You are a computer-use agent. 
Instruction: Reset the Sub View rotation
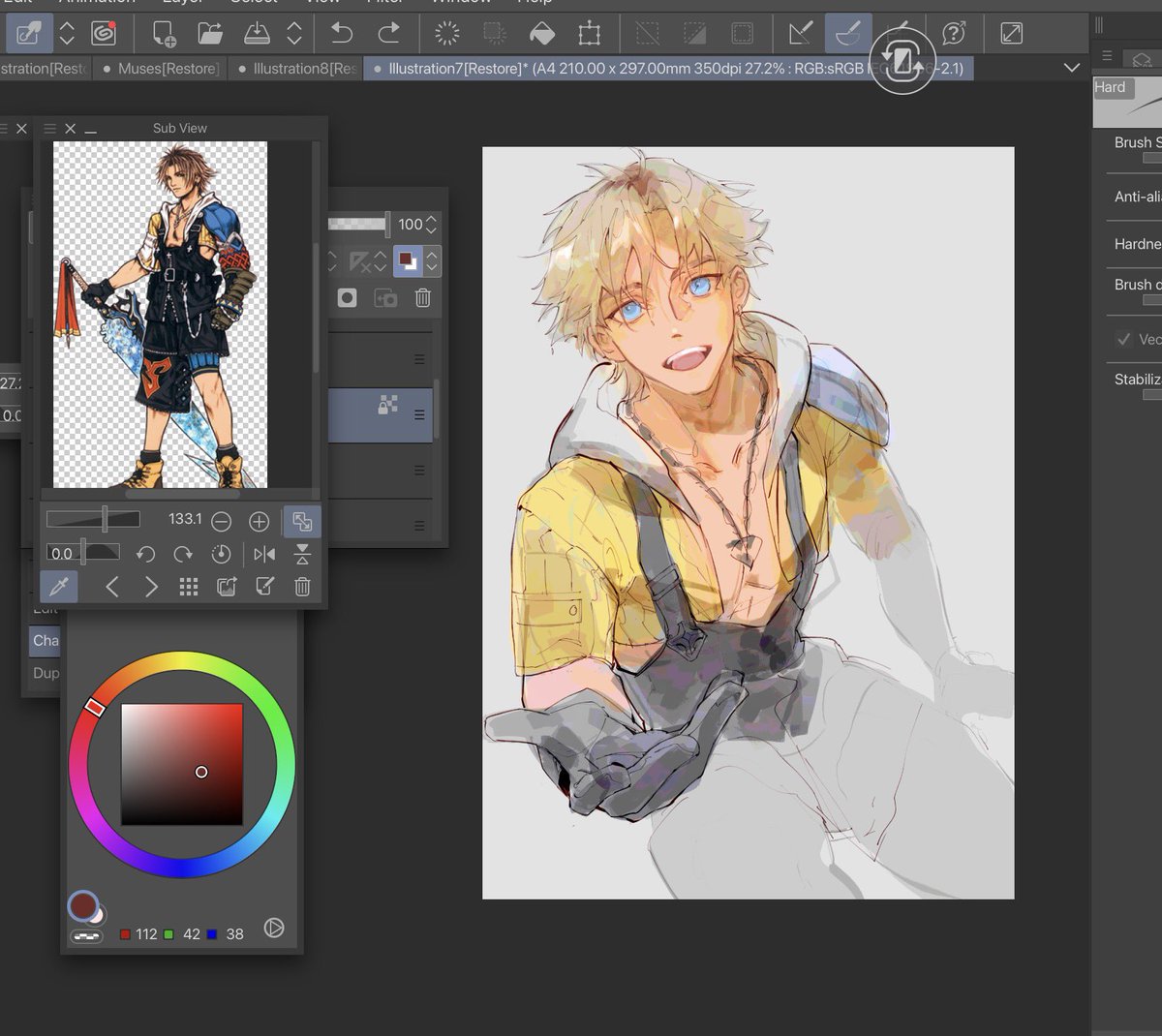coord(221,554)
